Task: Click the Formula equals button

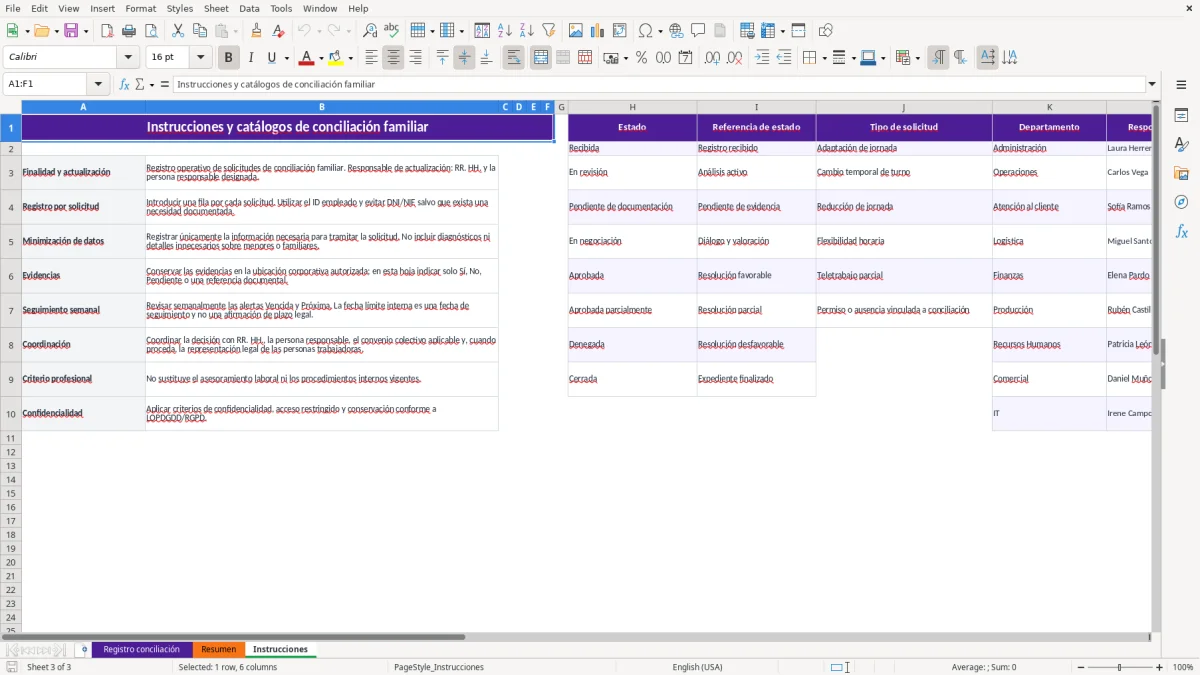Action: [x=165, y=84]
